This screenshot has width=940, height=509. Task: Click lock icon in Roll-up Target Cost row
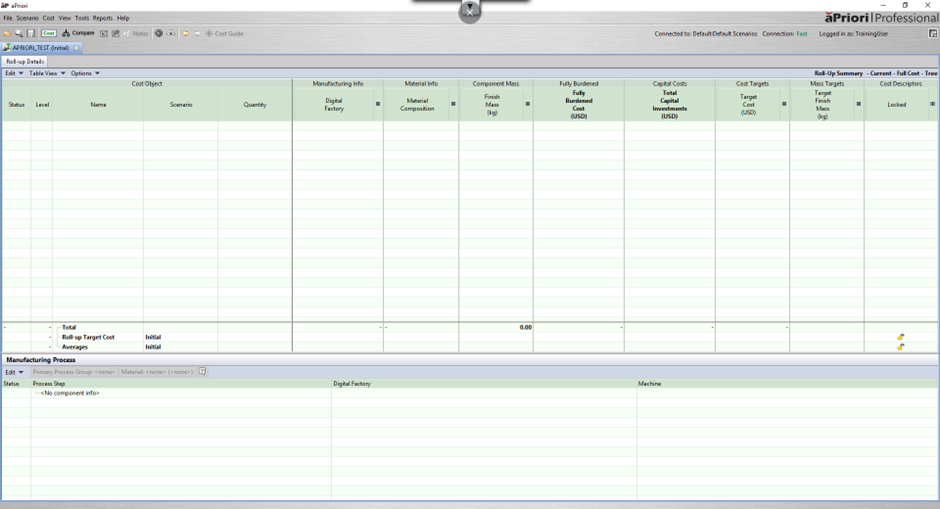coord(900,337)
